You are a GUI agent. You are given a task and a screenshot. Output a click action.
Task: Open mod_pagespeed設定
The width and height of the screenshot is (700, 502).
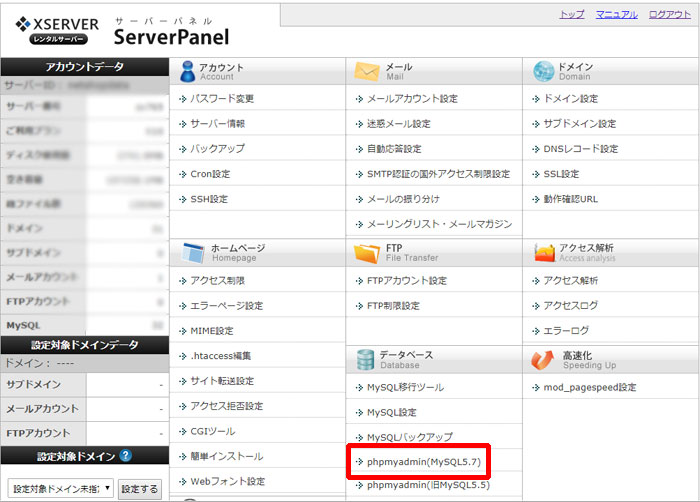pos(590,387)
